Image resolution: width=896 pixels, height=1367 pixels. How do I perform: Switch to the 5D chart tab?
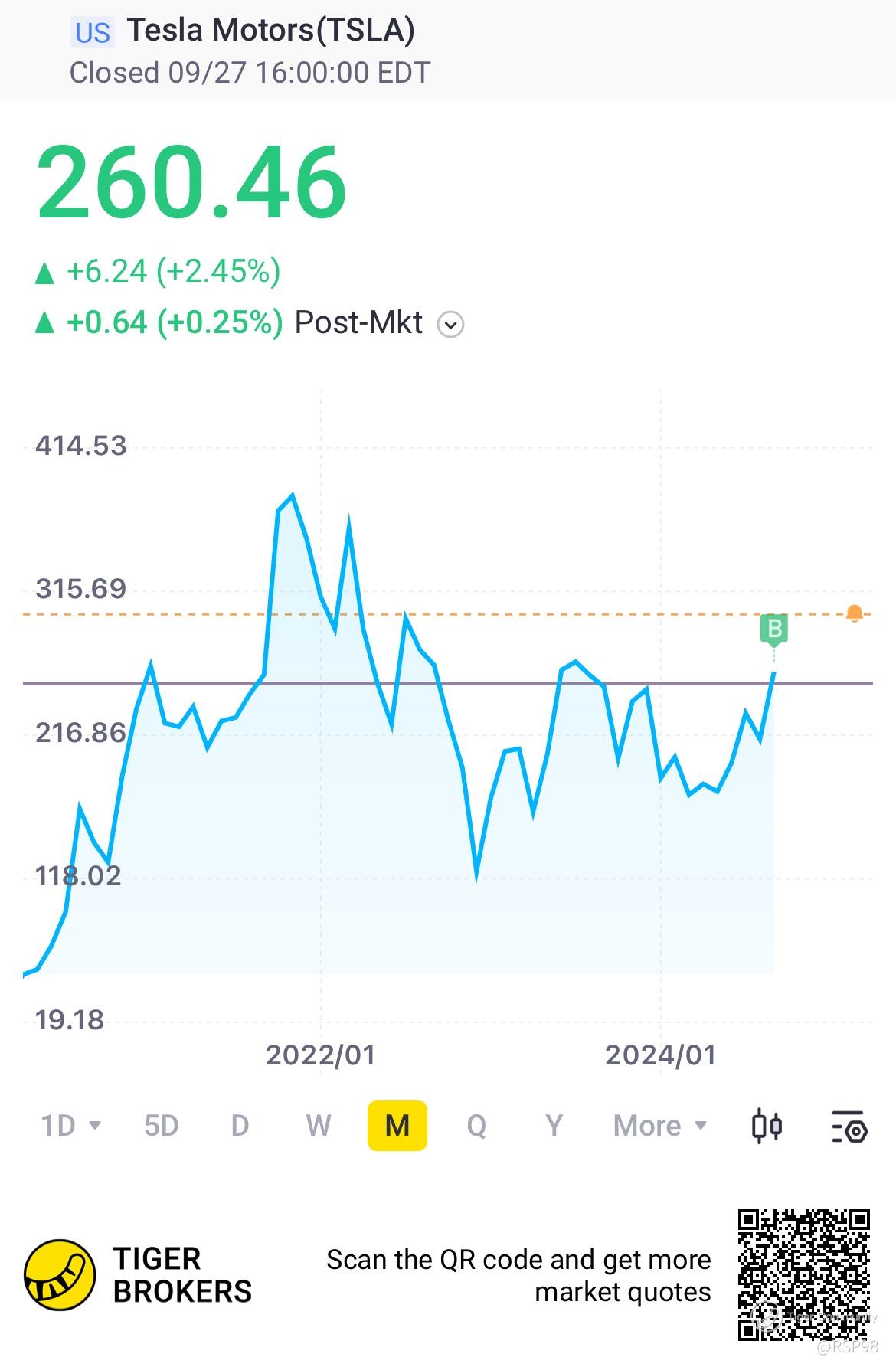(161, 1126)
